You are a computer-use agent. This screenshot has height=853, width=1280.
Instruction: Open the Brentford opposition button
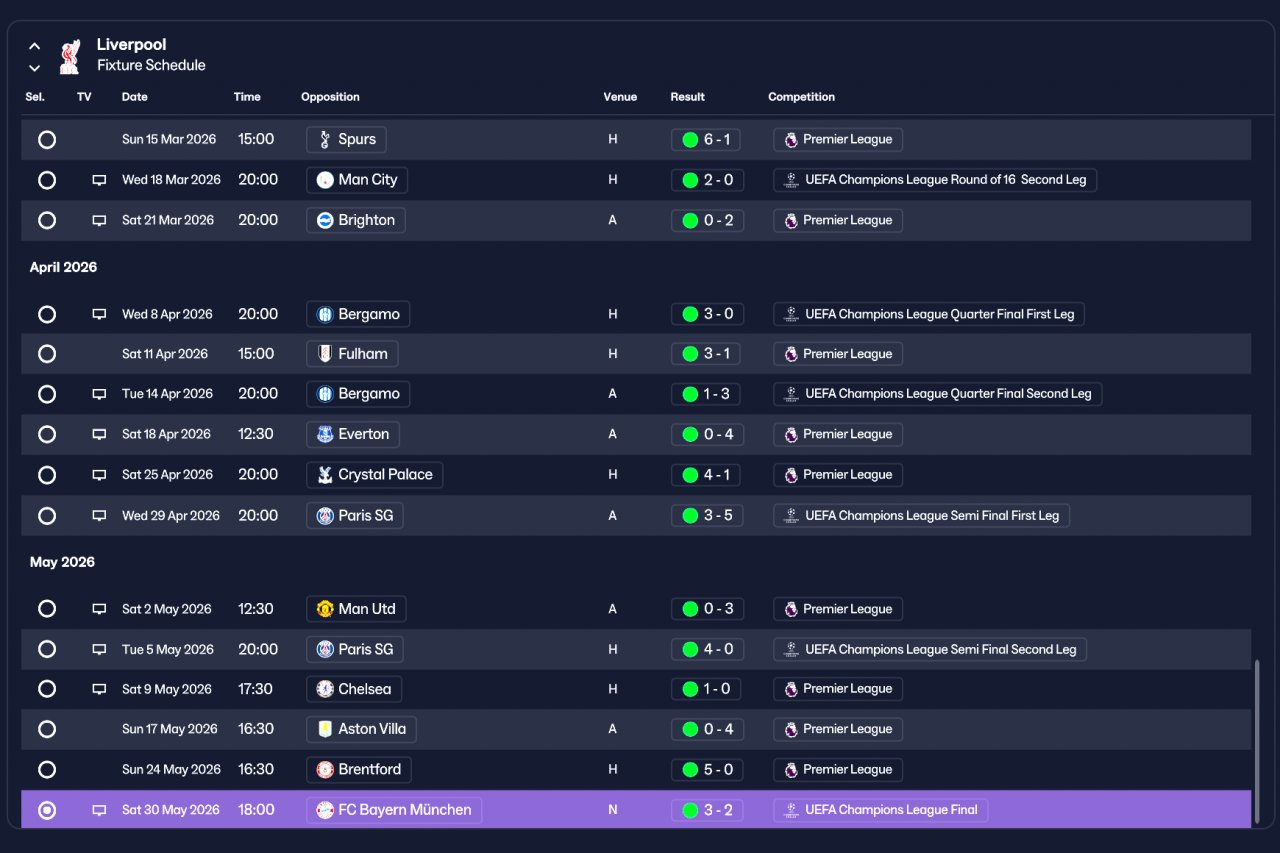coord(359,770)
